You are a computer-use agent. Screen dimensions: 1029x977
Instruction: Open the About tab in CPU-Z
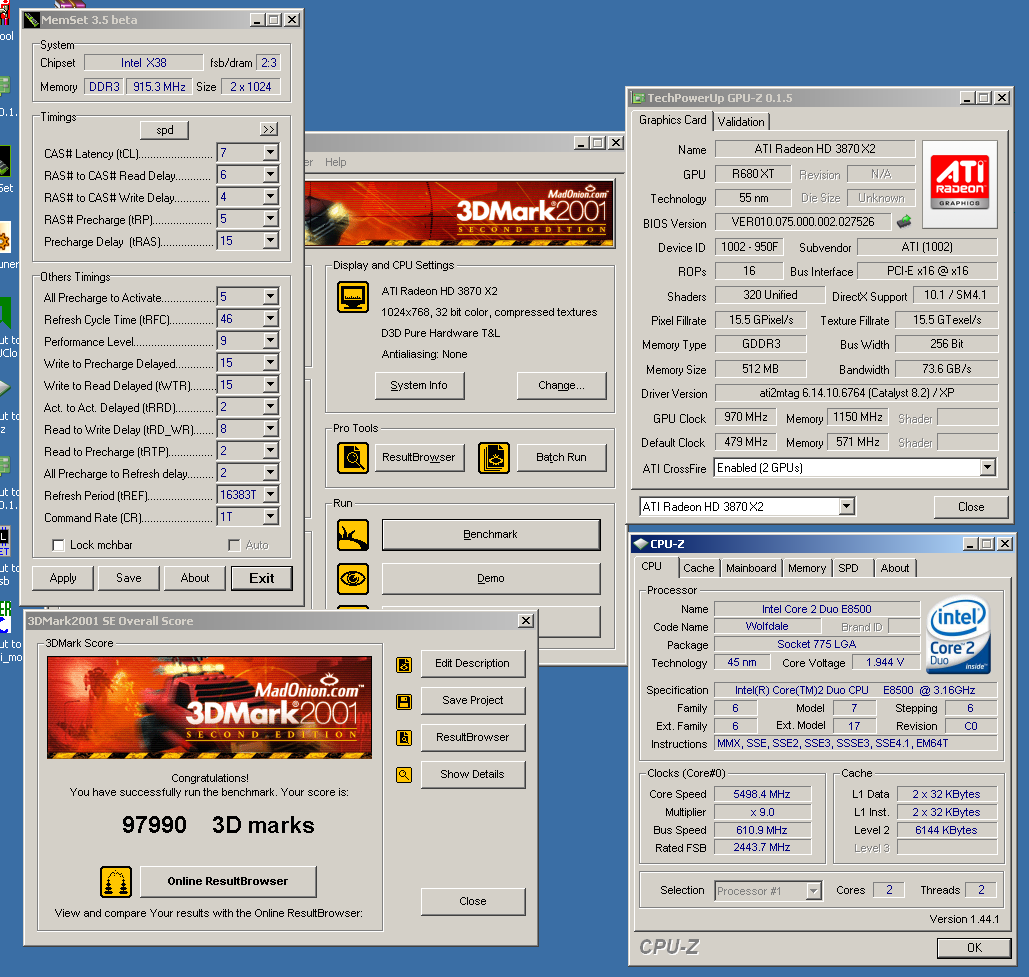pos(894,568)
